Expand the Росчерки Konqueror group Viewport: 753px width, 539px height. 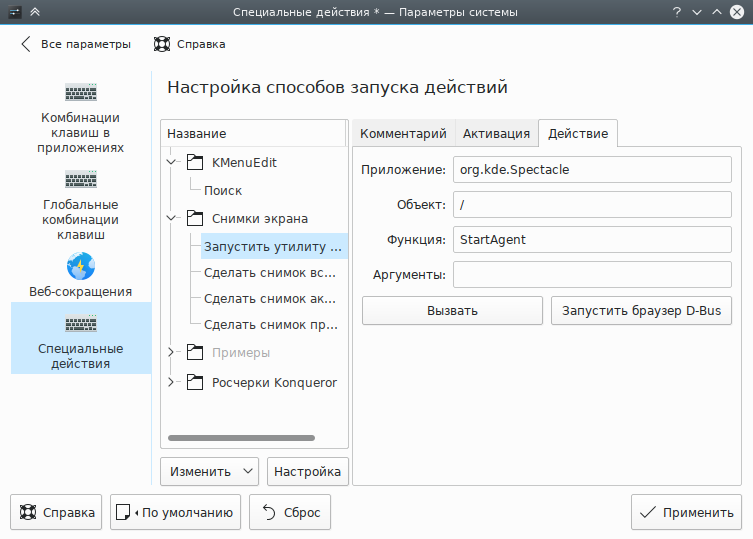pos(172,382)
